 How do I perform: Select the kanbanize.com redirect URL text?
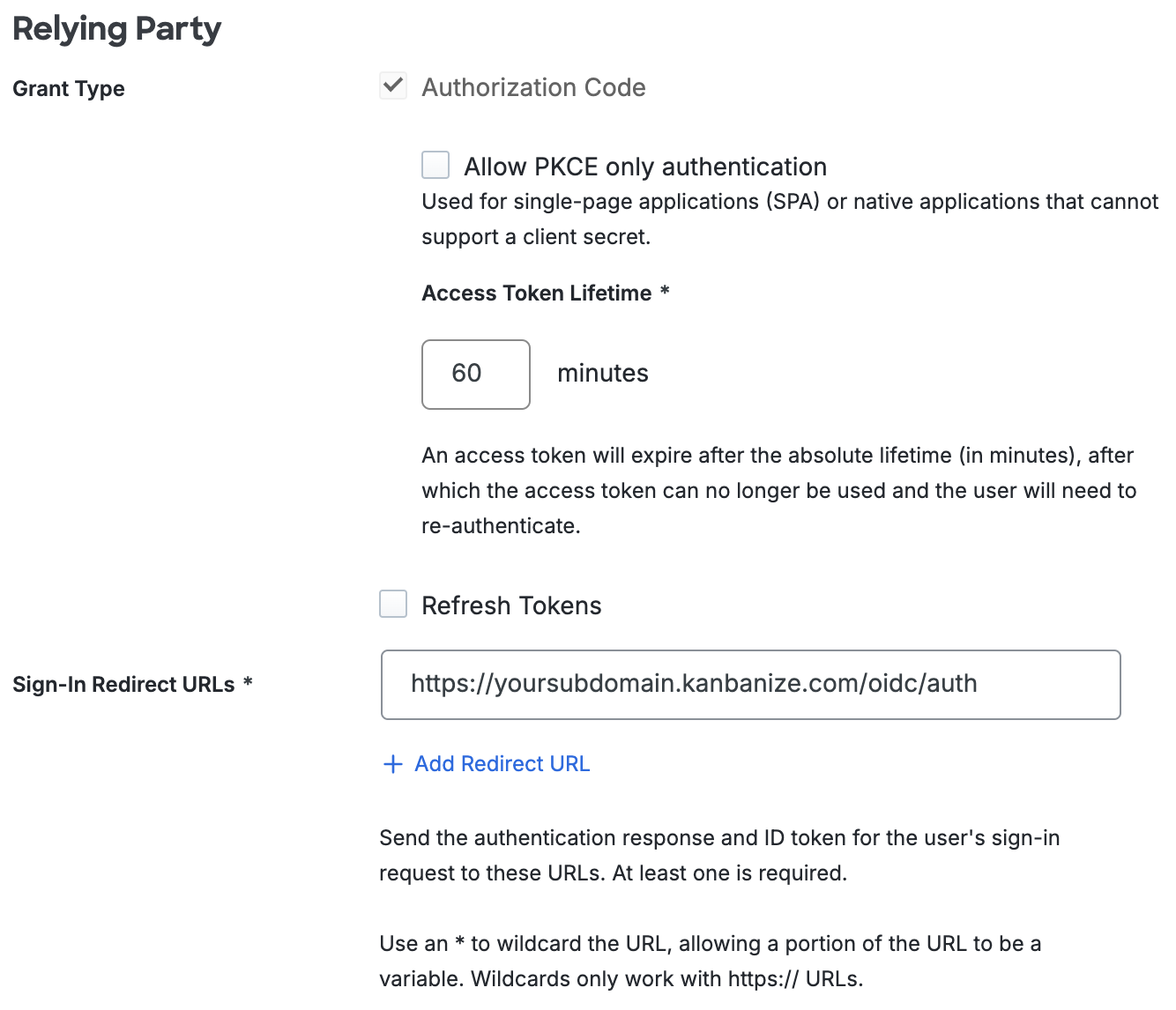tap(695, 683)
